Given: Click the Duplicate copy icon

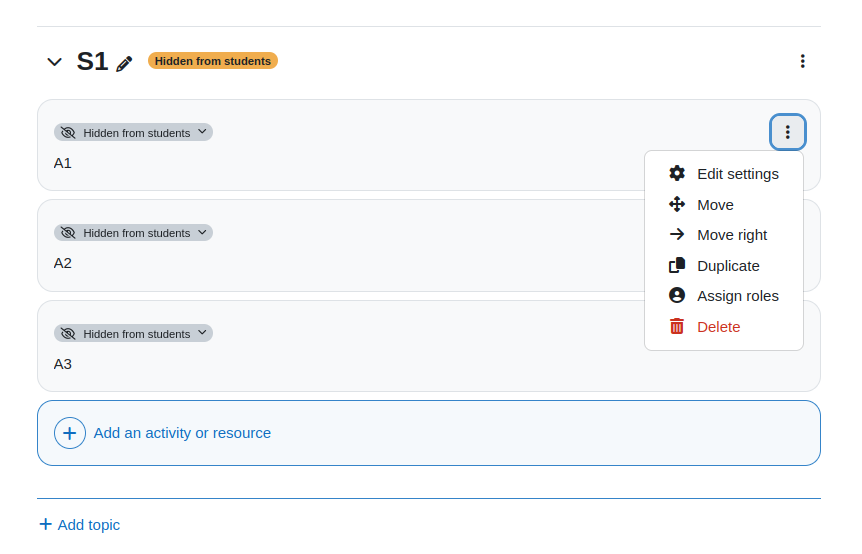Looking at the screenshot, I should (677, 265).
